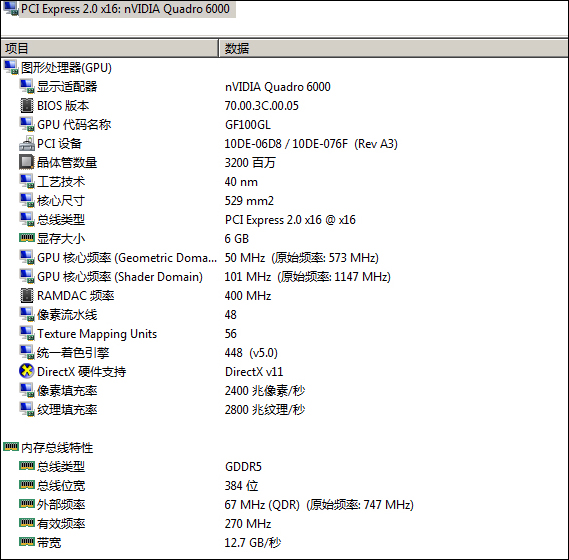
Task: Click the value 384 位
Action: [241, 485]
